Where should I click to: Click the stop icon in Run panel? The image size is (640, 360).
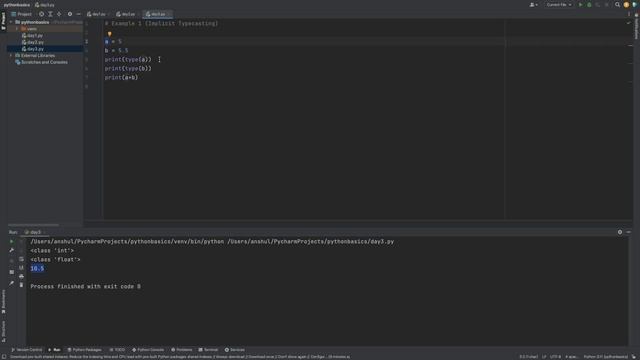click(11, 260)
